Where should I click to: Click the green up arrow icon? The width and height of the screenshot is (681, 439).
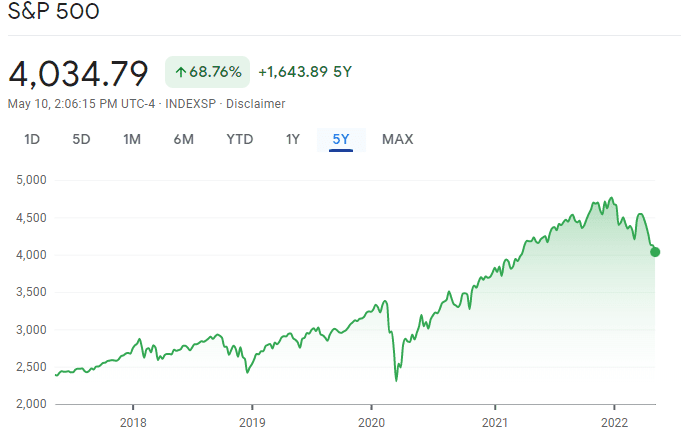click(180, 72)
